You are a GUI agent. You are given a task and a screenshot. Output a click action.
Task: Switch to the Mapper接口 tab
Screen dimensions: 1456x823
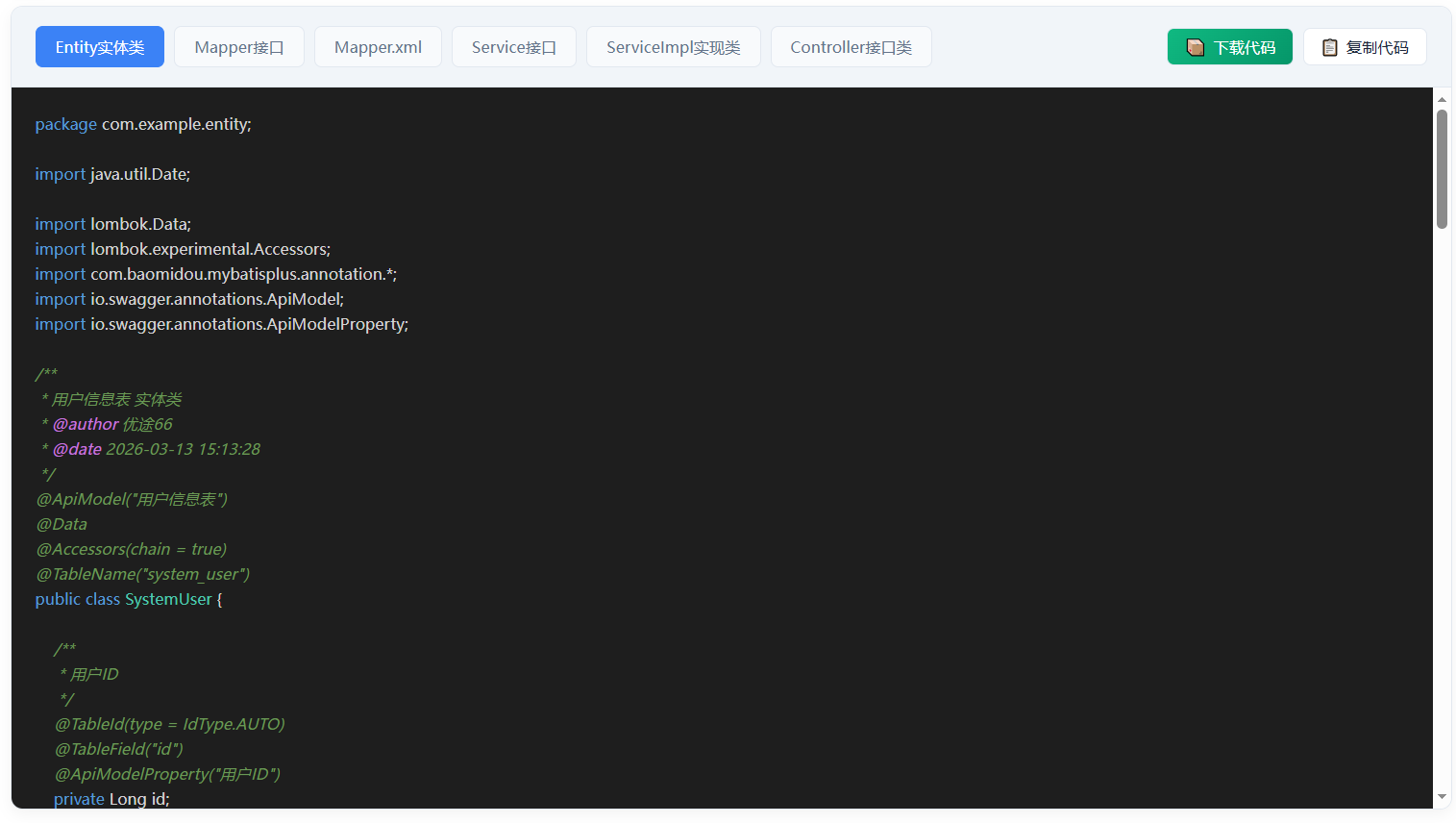click(x=239, y=47)
